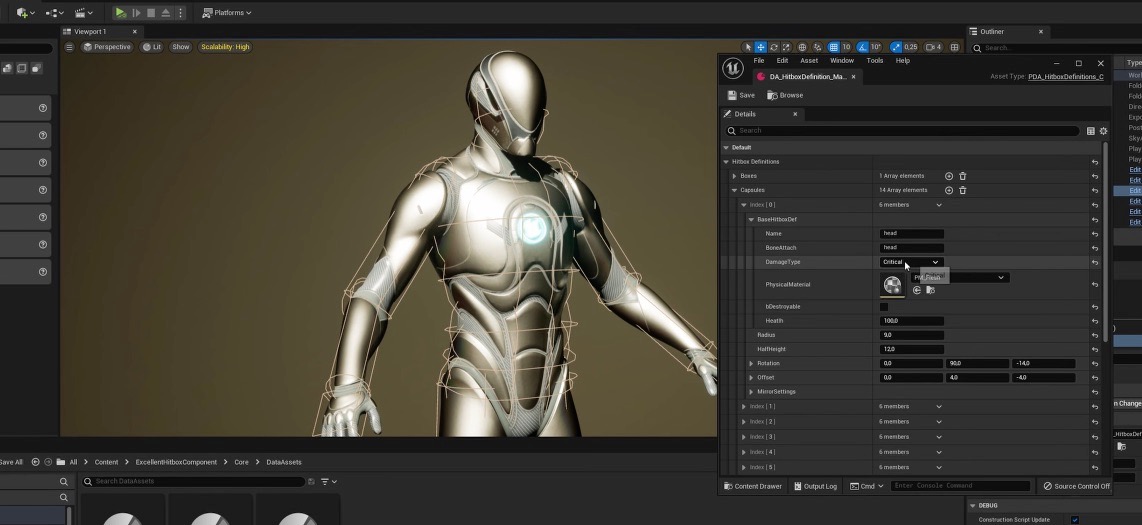Open the Output Log
1142x525 pixels.
(816, 486)
